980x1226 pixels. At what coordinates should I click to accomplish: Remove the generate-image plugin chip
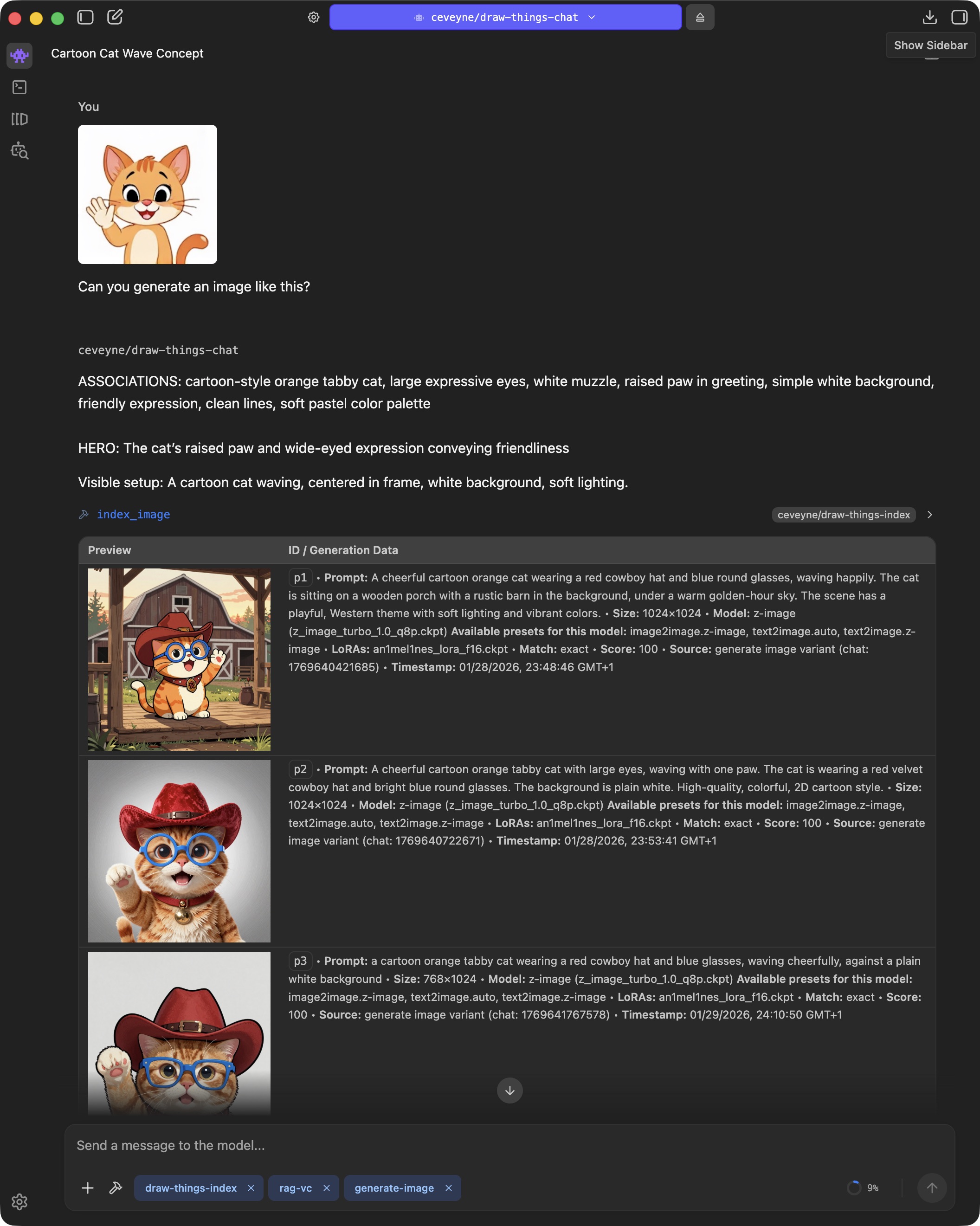point(449,1188)
